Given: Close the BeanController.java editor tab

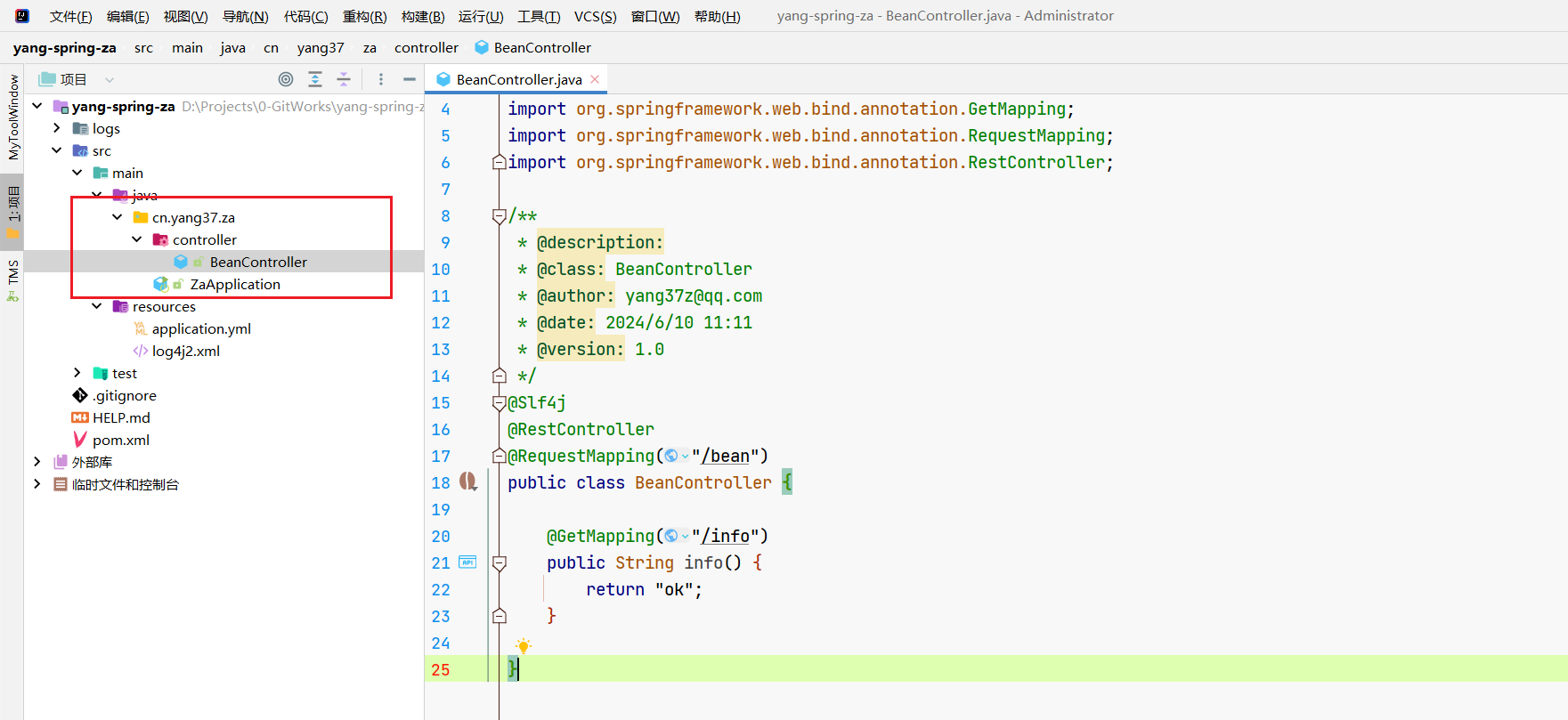Looking at the screenshot, I should (x=595, y=79).
